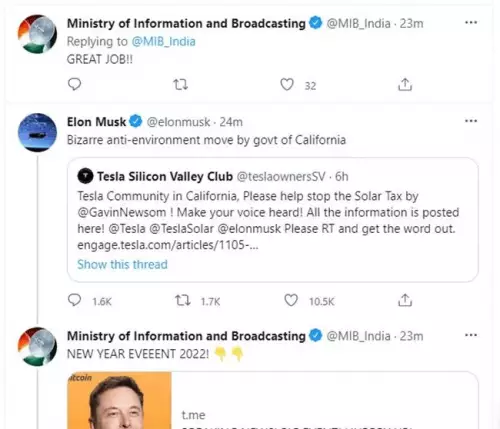
Task: Share the GREAT JOB tweet
Action: coord(405,85)
